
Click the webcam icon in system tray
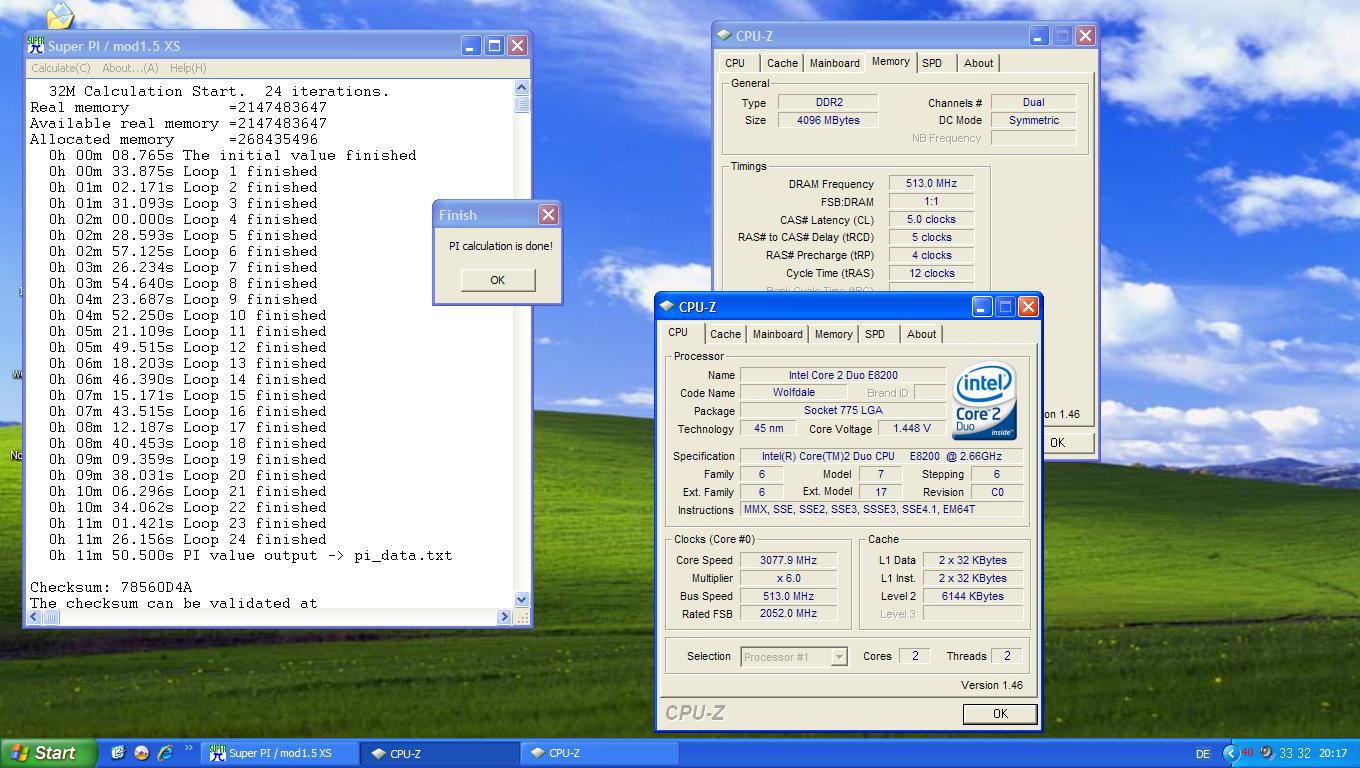1266,753
